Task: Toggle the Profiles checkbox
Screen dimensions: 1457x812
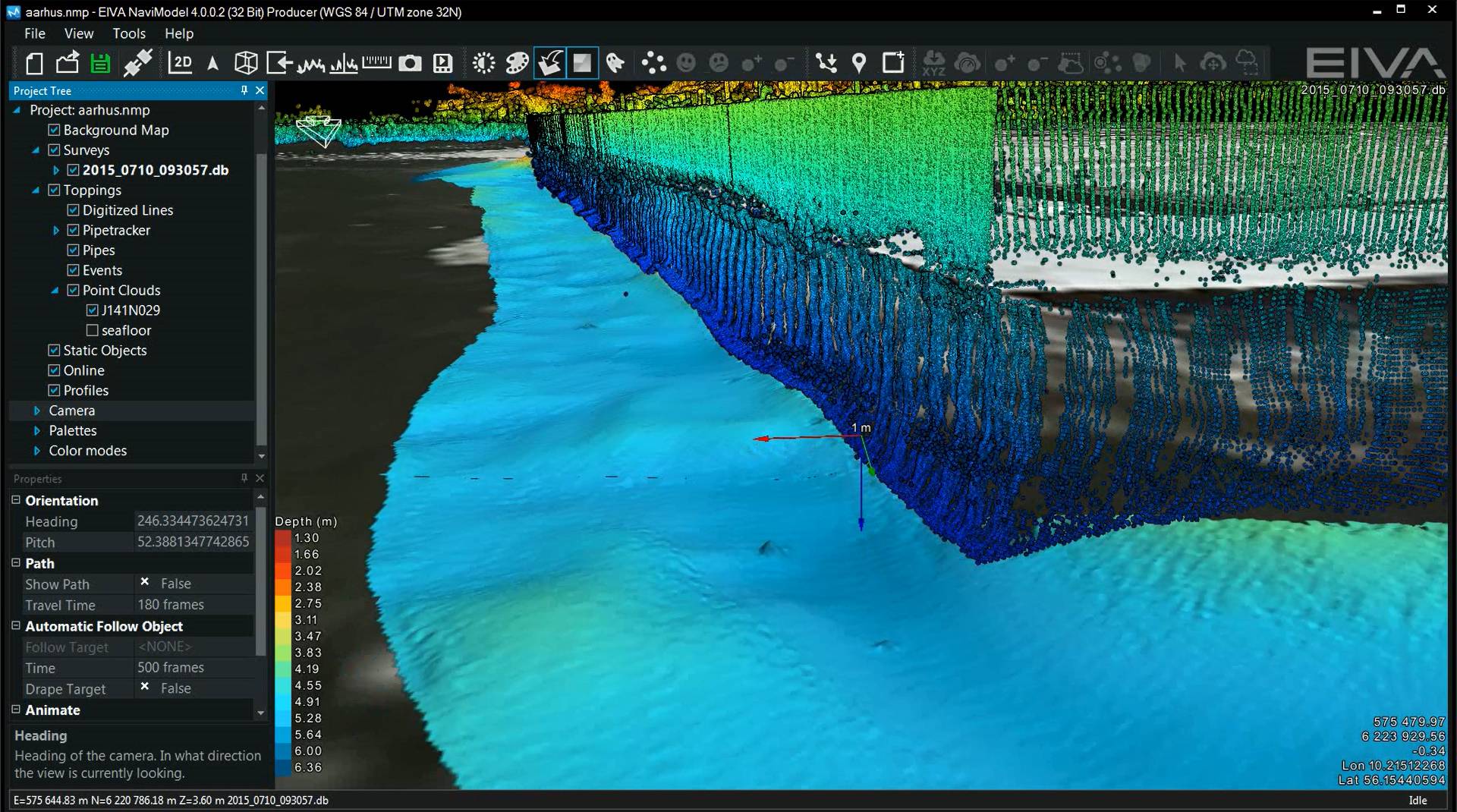Action: [x=54, y=390]
